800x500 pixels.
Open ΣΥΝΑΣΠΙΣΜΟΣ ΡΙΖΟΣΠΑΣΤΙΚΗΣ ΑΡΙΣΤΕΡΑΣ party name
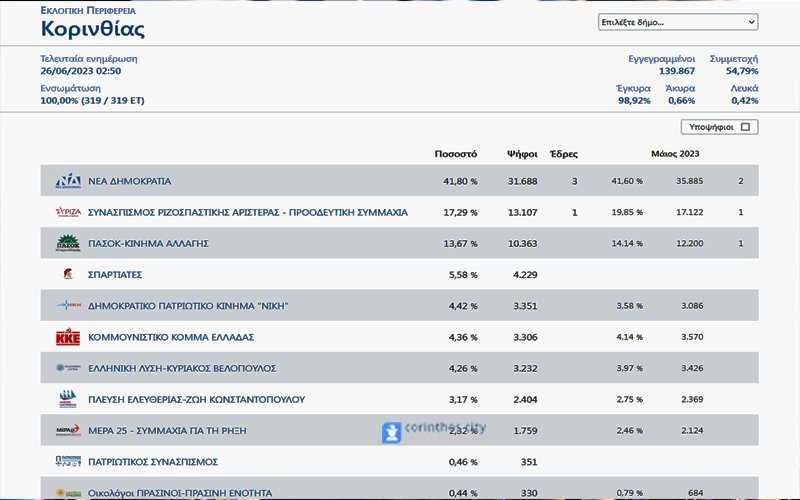point(248,212)
